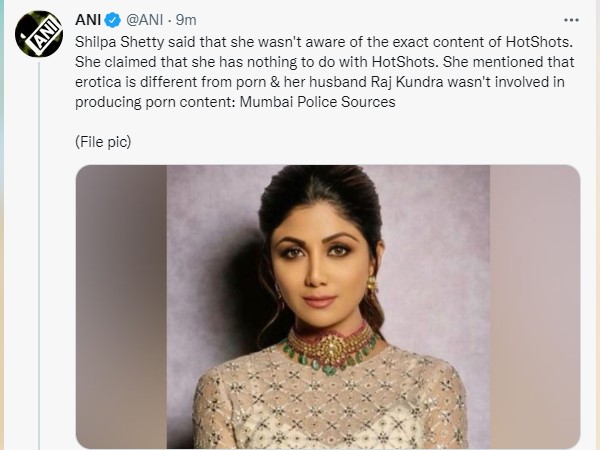Click the embroidered outfit in the photo

click(x=330, y=410)
